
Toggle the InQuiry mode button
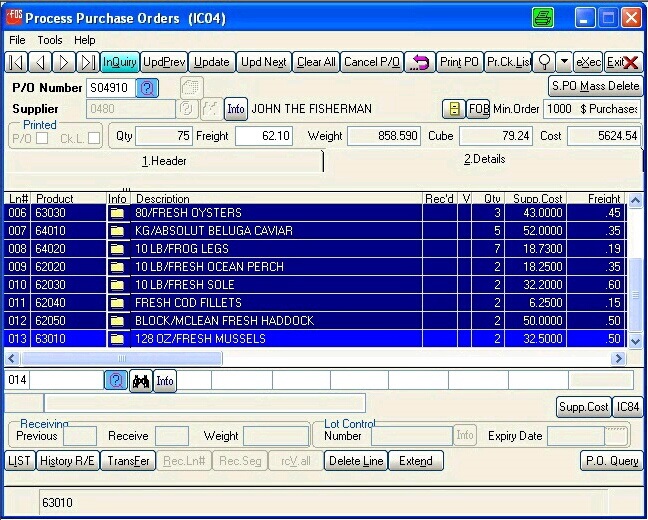point(120,62)
